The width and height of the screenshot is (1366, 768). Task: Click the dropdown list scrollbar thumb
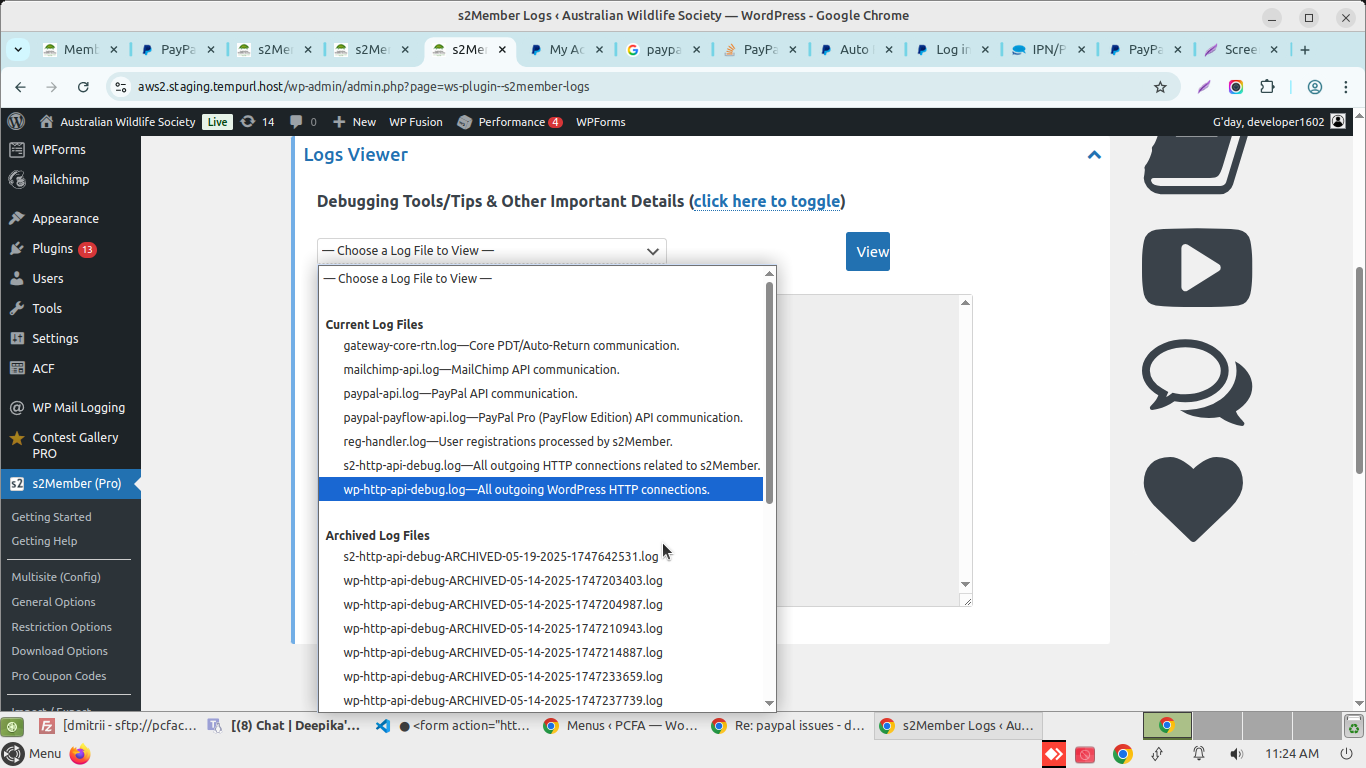pyautogui.click(x=769, y=392)
